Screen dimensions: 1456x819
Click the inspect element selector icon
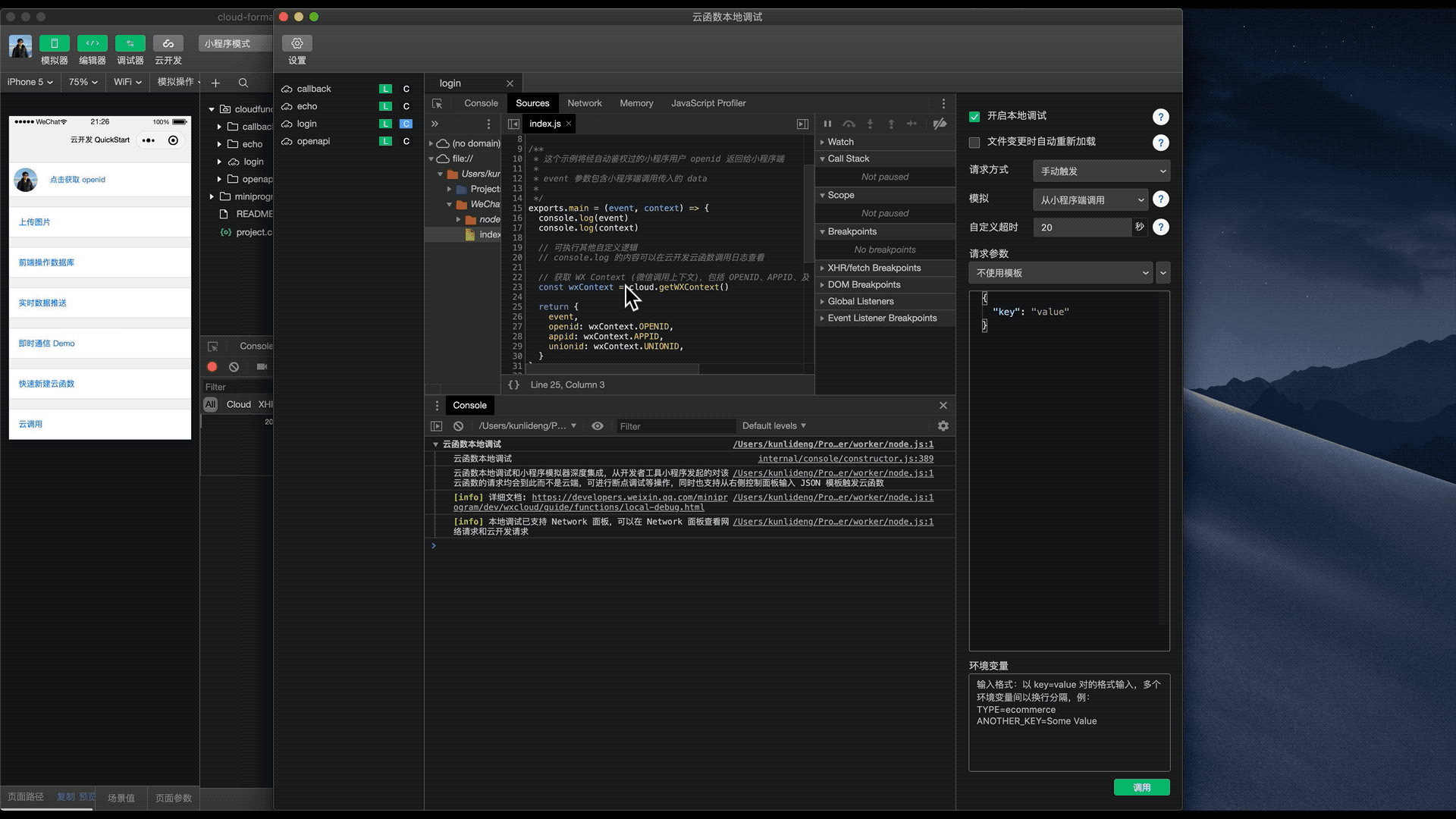(438, 103)
